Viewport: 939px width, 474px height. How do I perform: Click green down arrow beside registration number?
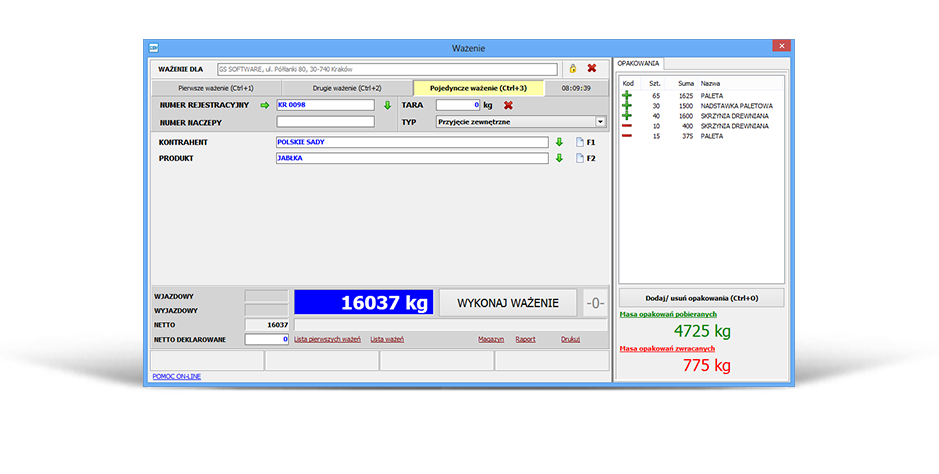pos(387,105)
